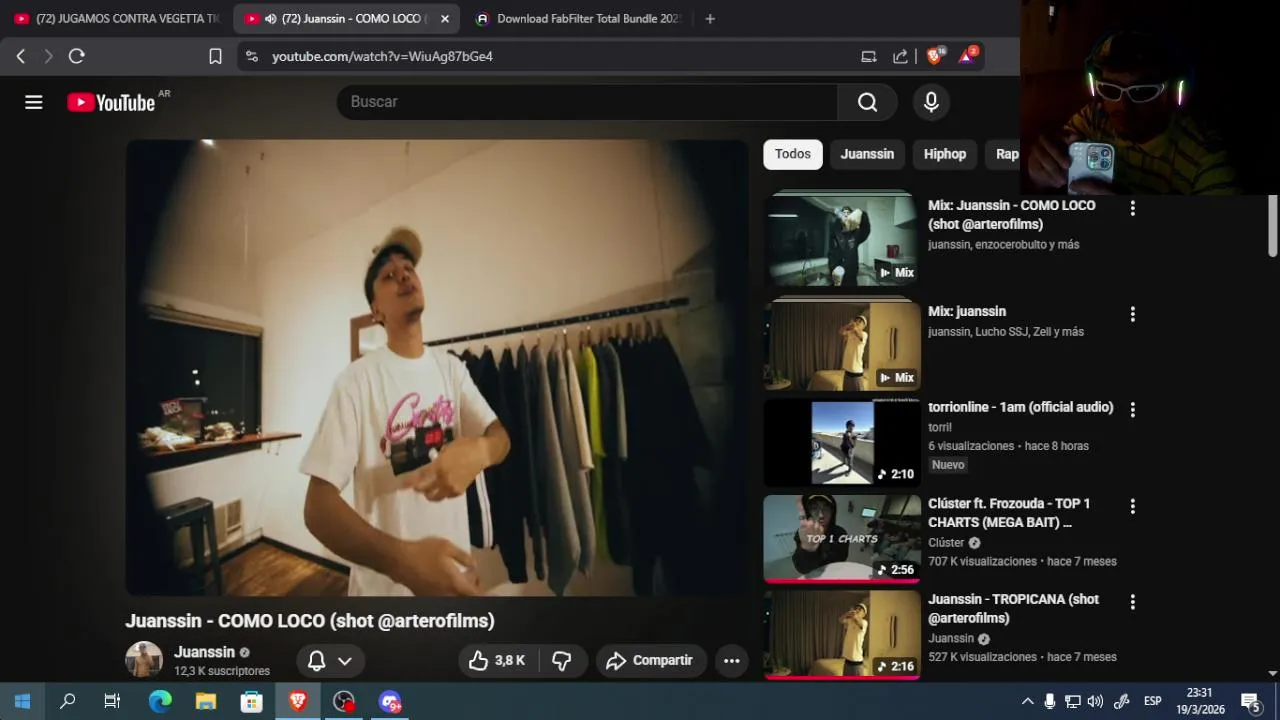Select the Rap filter chip
Image resolution: width=1280 pixels, height=720 pixels.
1004,154
